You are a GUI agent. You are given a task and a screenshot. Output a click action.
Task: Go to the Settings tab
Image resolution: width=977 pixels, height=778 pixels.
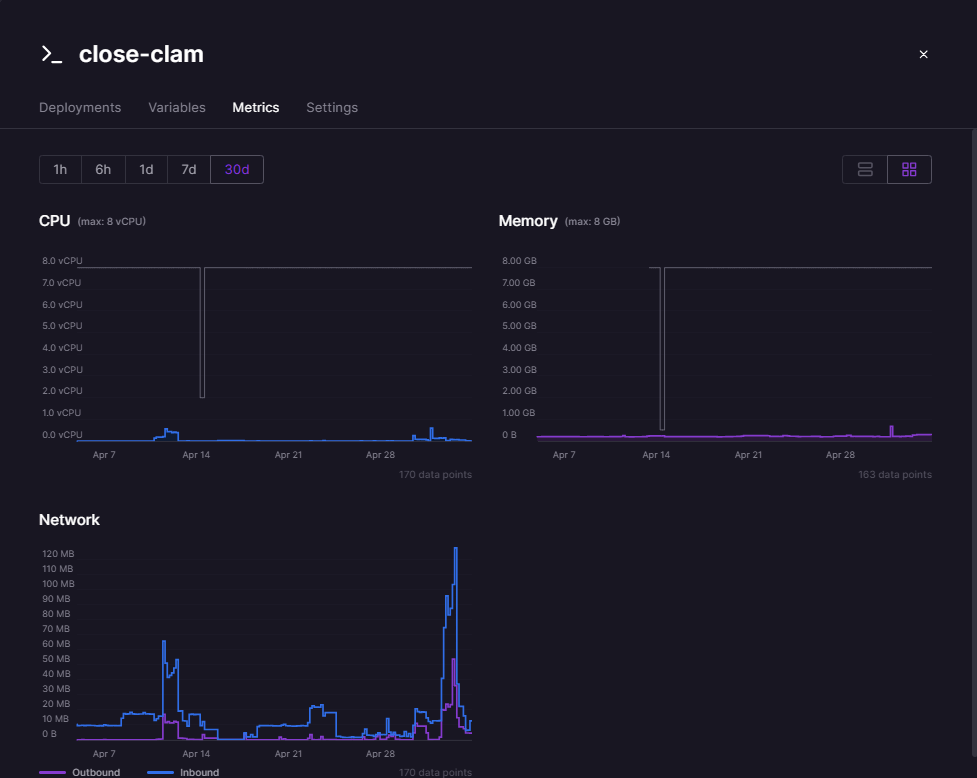[332, 107]
